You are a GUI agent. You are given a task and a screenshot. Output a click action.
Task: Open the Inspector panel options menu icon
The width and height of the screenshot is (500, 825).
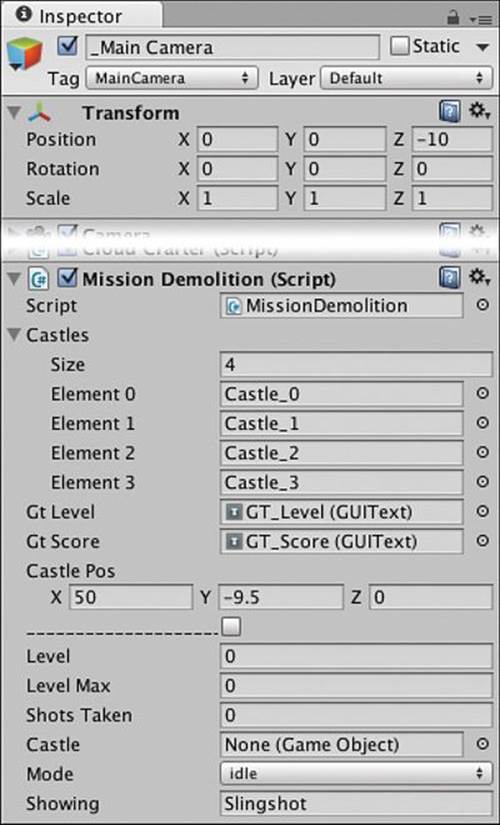click(479, 19)
